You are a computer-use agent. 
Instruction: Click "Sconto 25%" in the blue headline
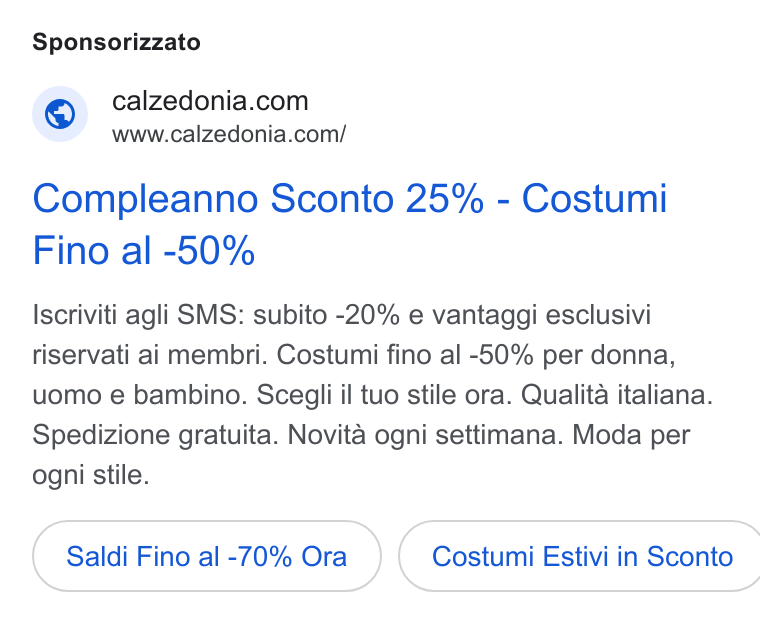click(x=377, y=198)
